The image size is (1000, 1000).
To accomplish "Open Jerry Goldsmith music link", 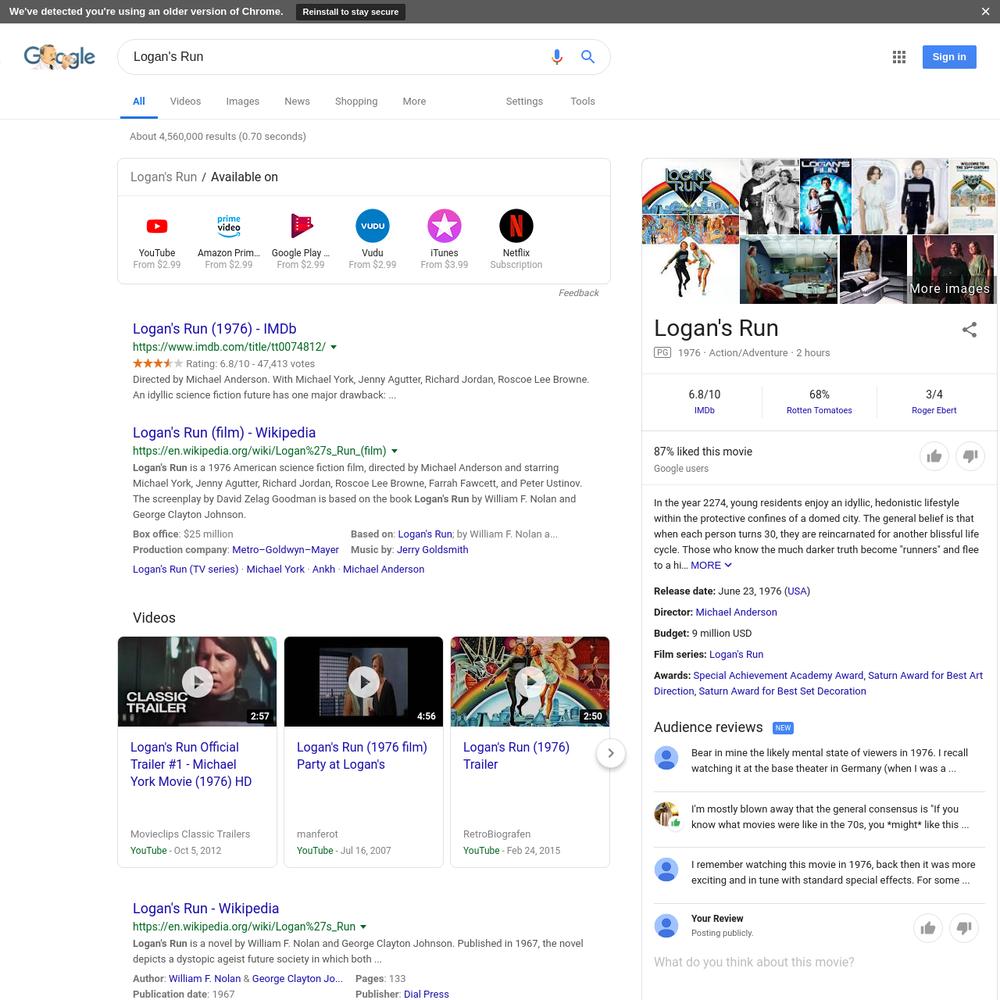I will [432, 550].
